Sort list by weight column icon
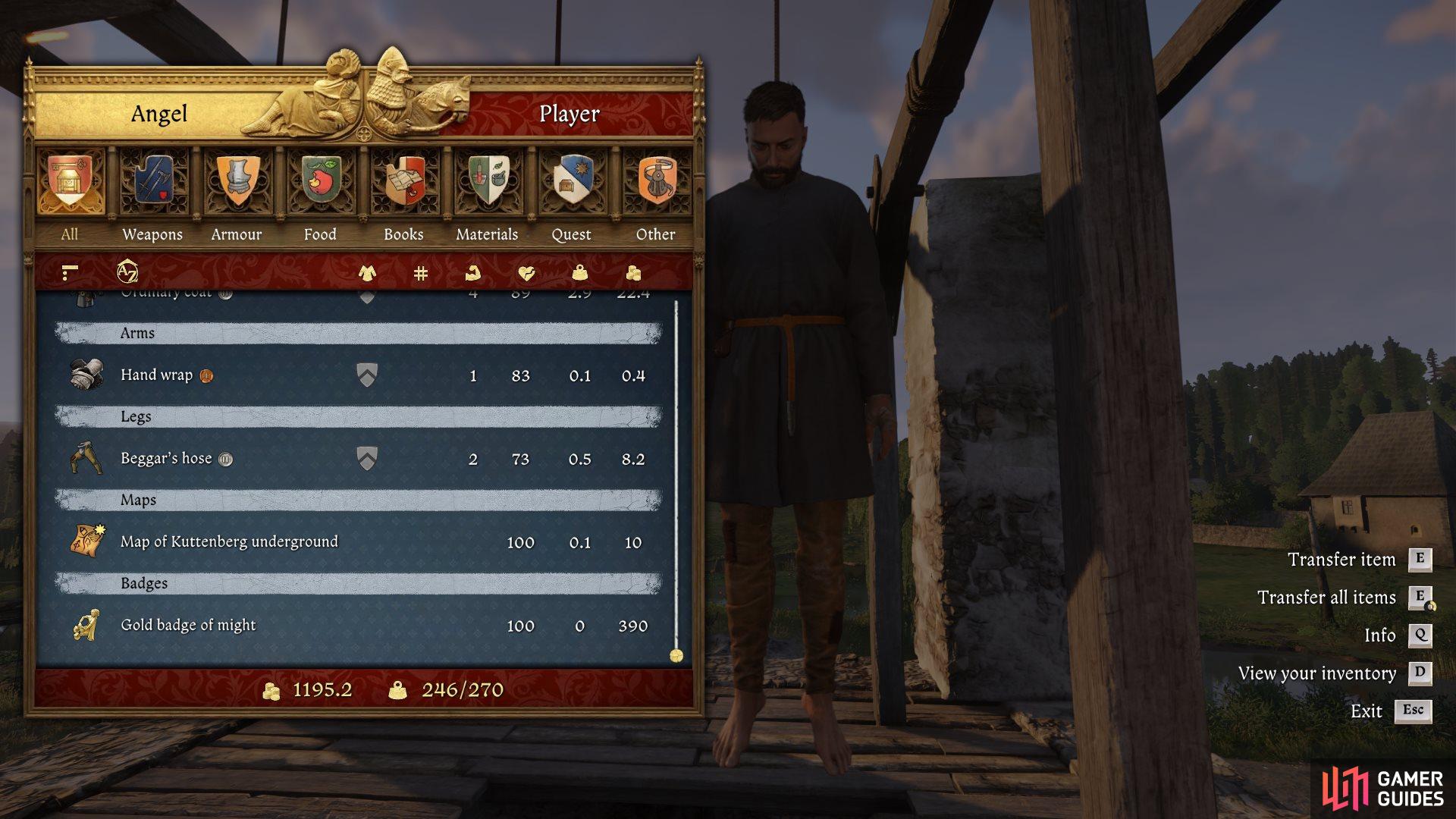The width and height of the screenshot is (1456, 819). [x=580, y=273]
